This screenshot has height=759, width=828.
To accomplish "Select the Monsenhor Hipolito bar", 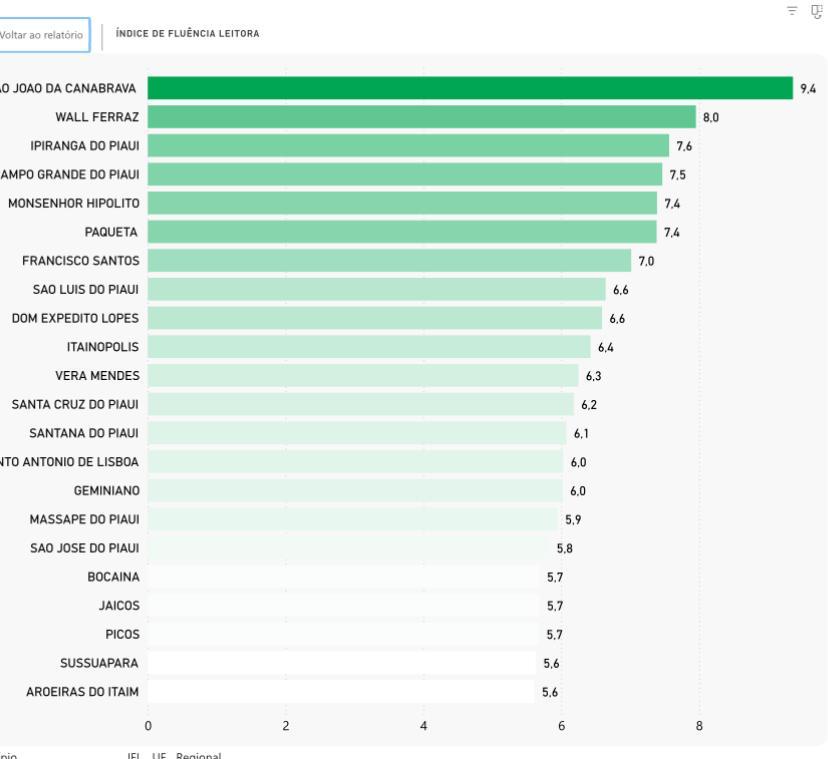I will (x=402, y=203).
